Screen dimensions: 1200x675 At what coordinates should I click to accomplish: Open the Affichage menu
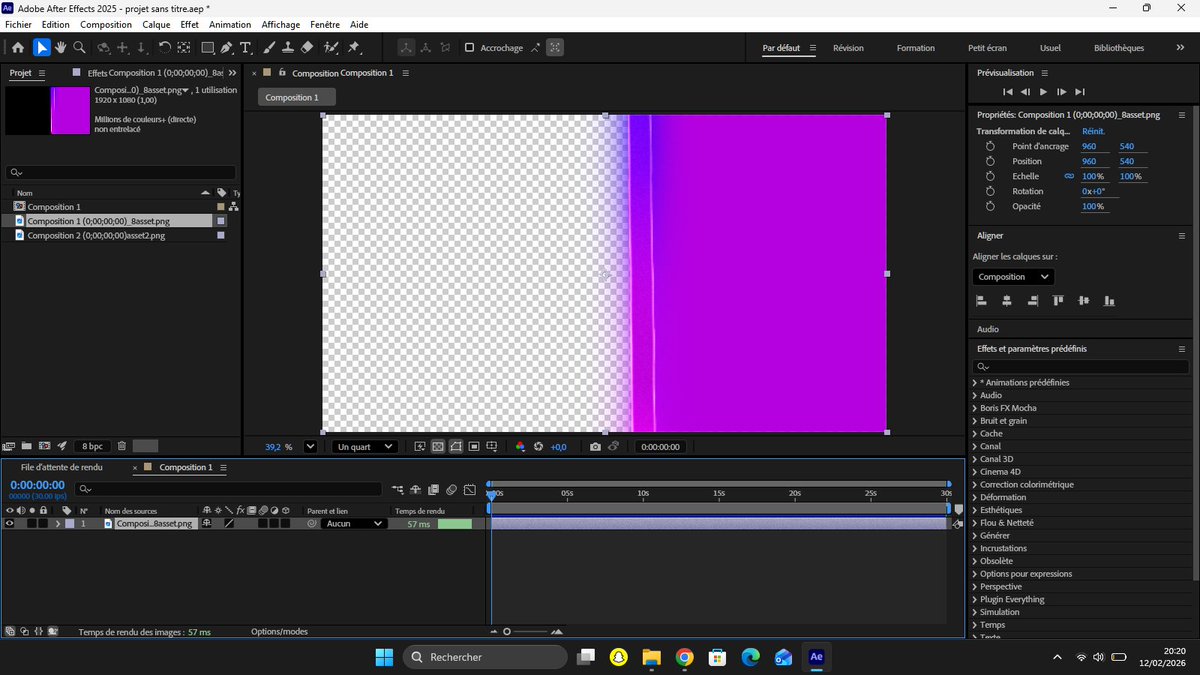tap(280, 24)
